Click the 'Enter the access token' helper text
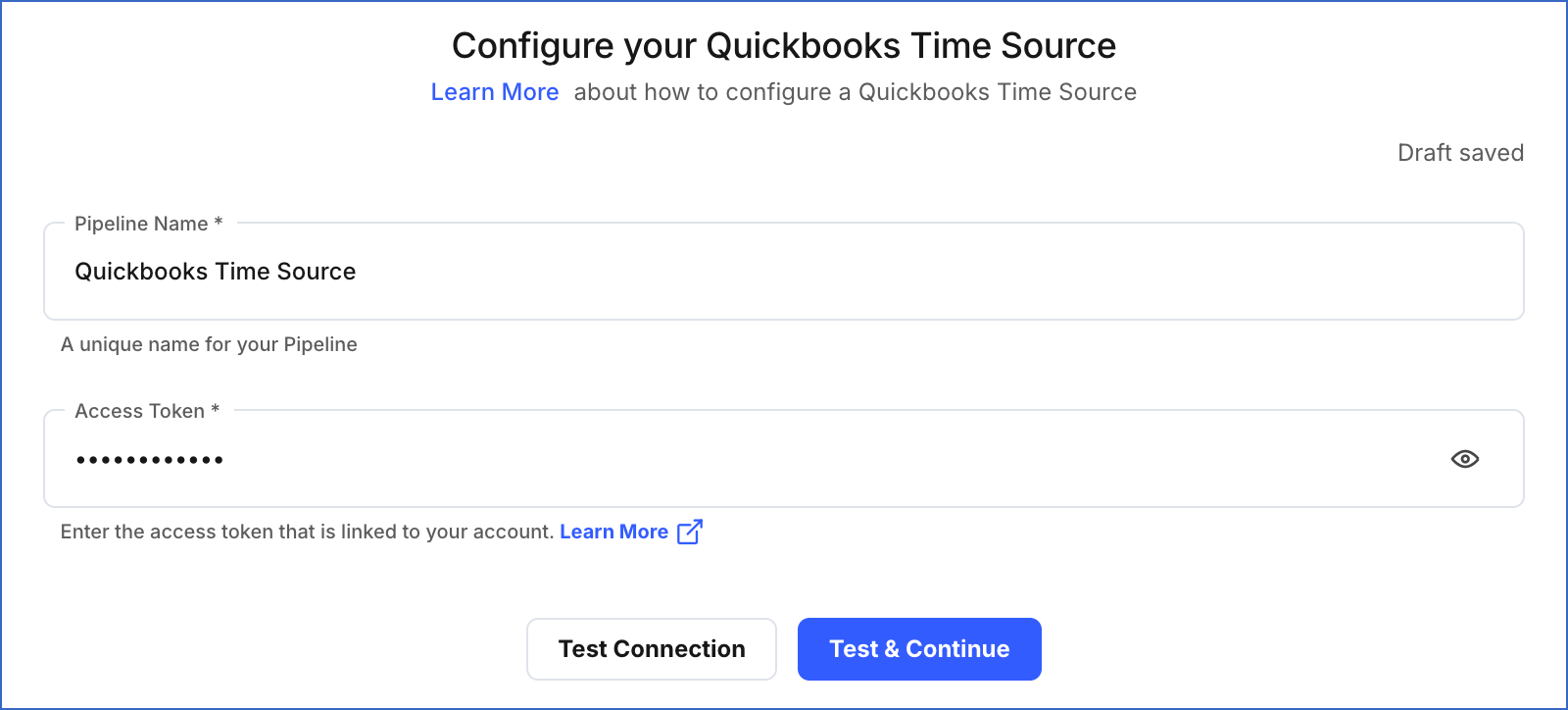 coord(308,532)
